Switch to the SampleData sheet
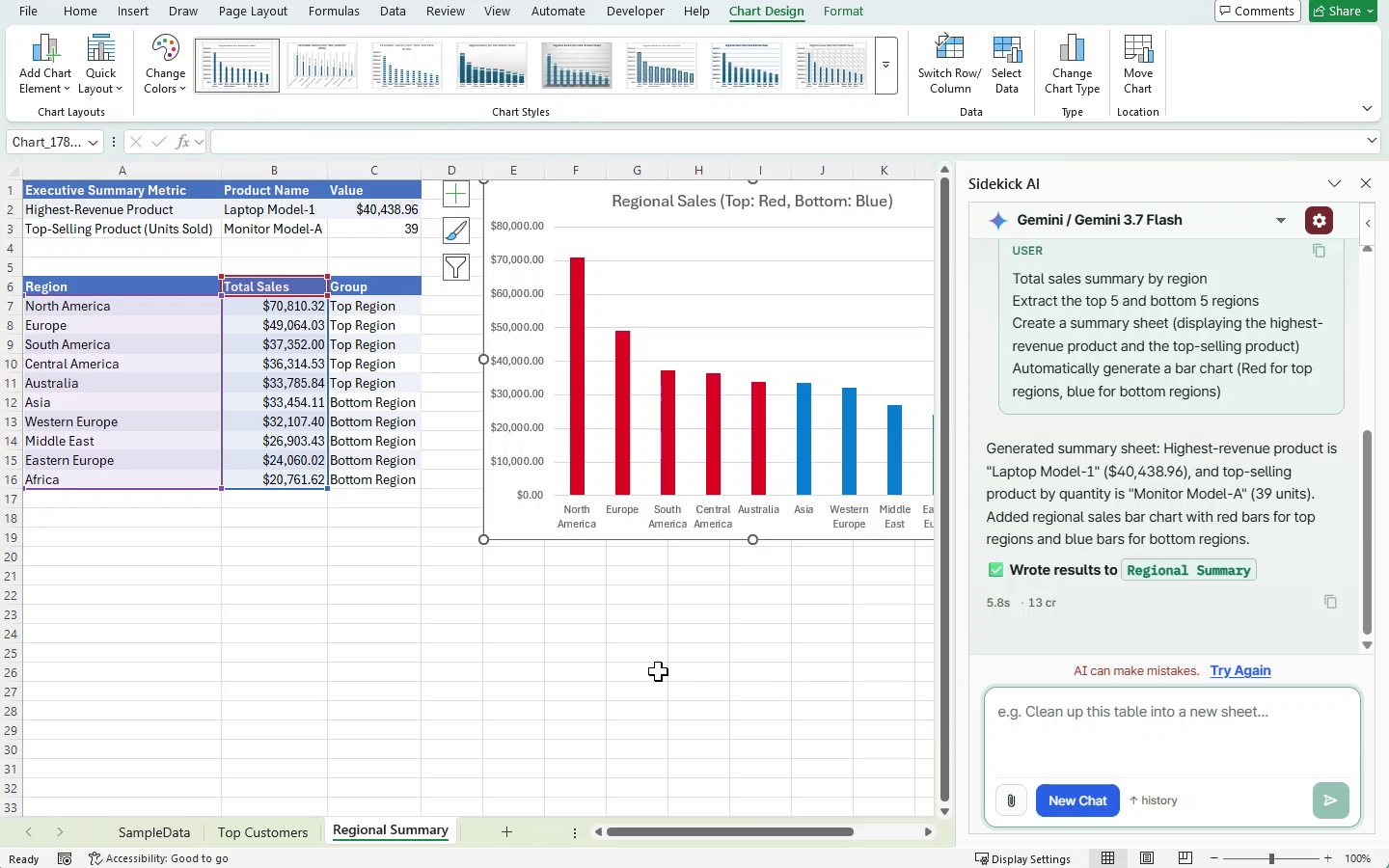 coord(154,832)
